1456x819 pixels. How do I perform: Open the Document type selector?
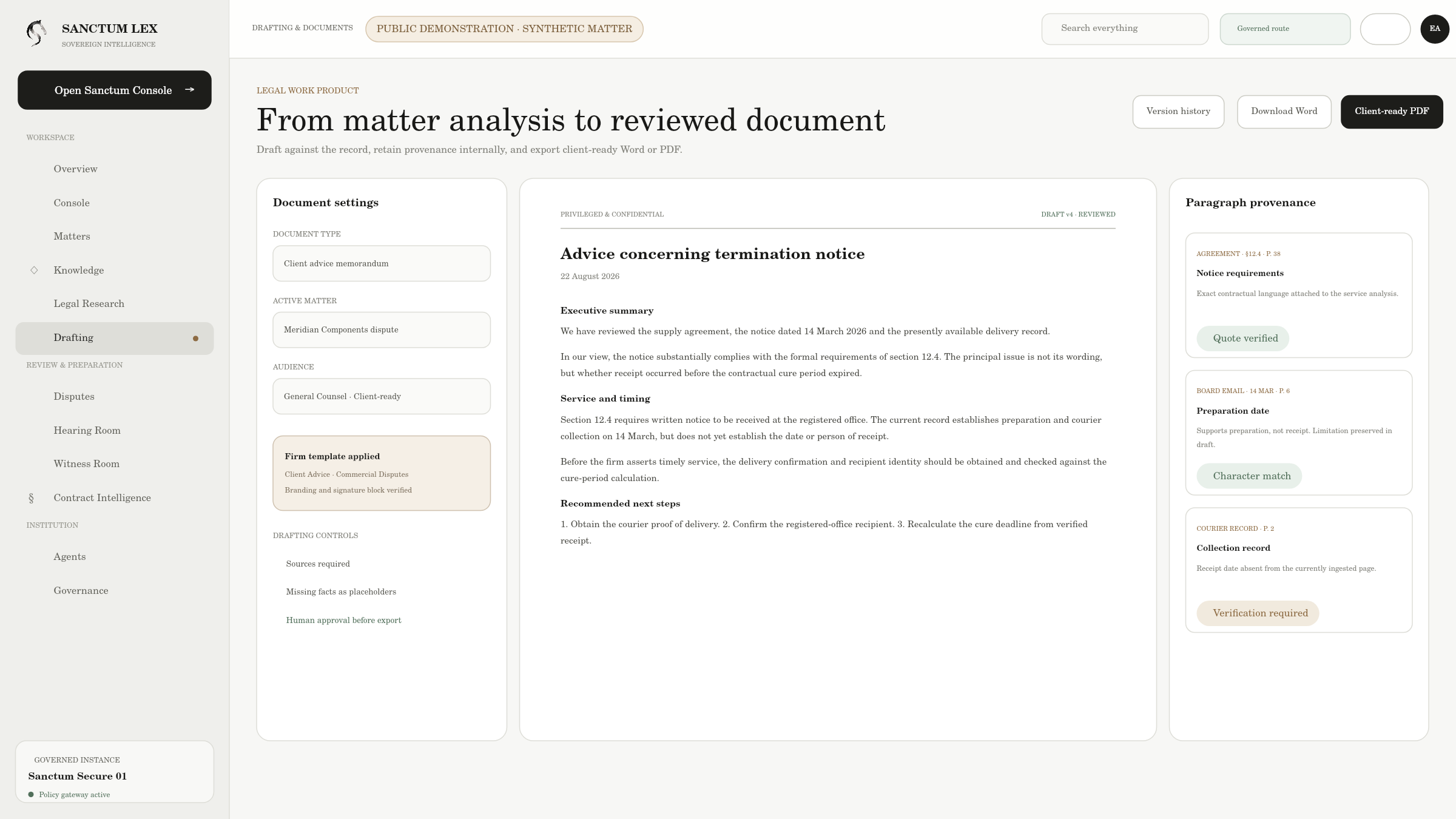click(382, 263)
